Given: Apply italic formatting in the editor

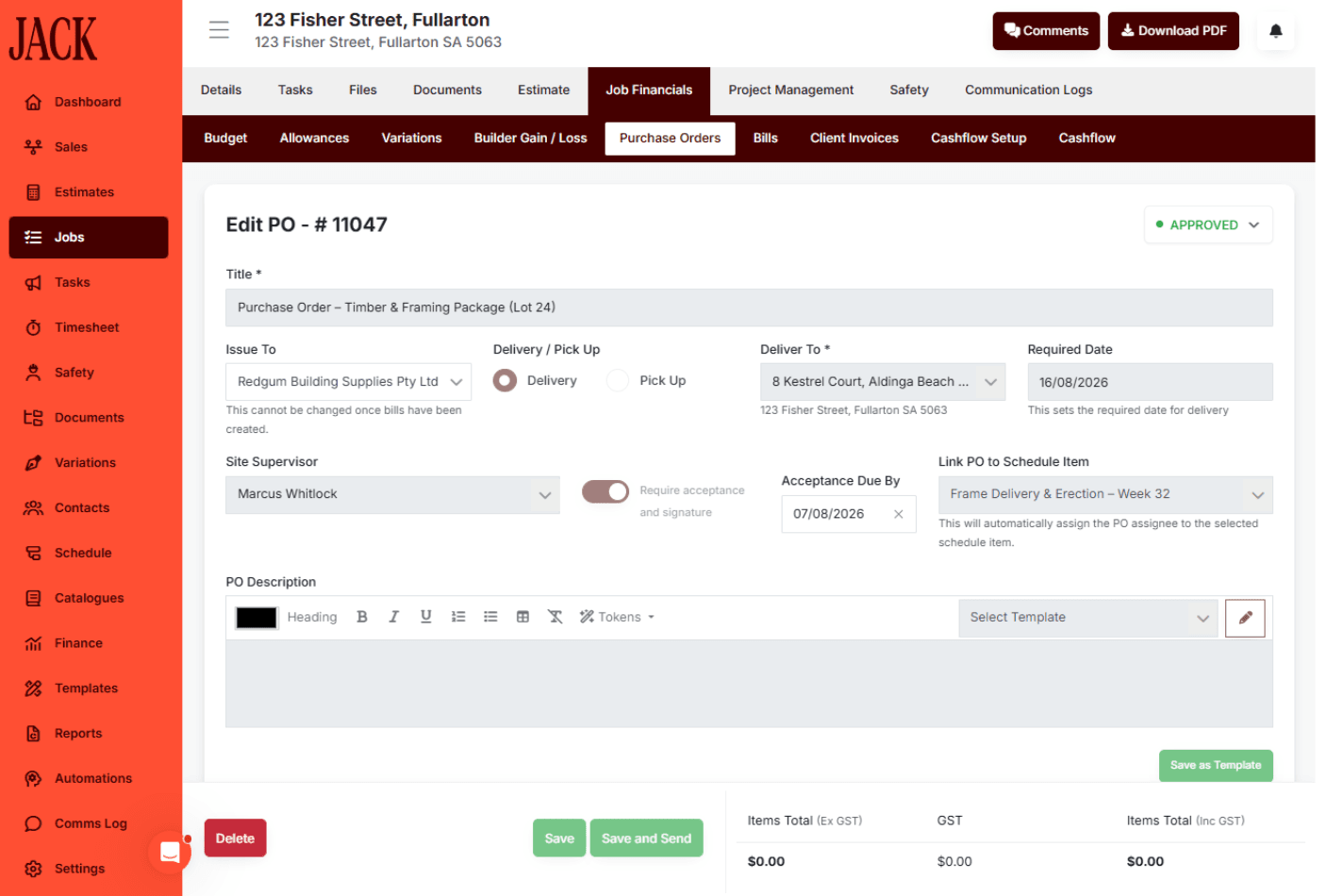Looking at the screenshot, I should [x=393, y=617].
